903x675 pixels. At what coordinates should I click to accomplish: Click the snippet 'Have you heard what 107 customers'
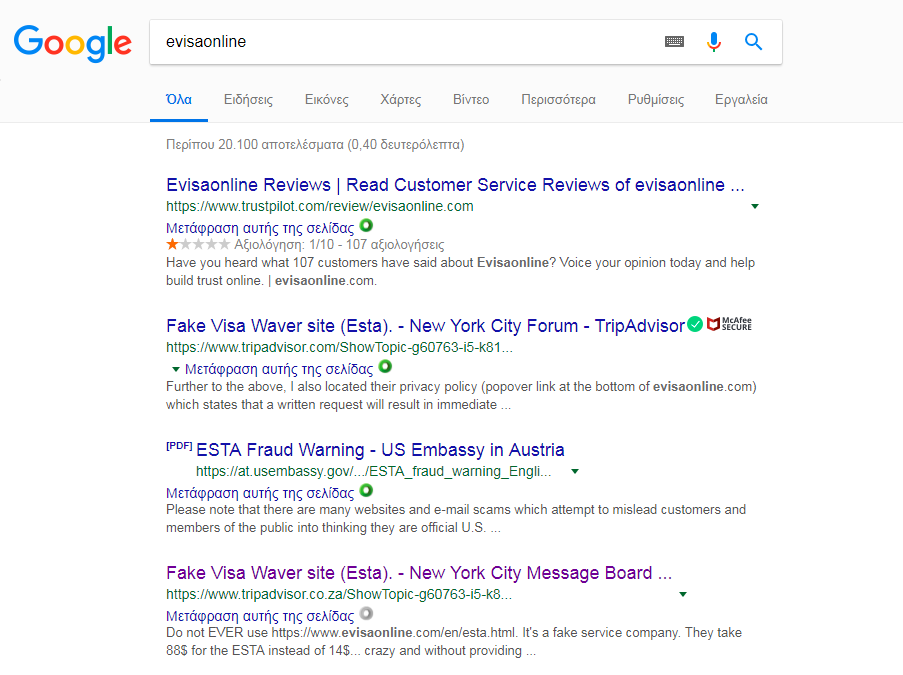click(461, 271)
